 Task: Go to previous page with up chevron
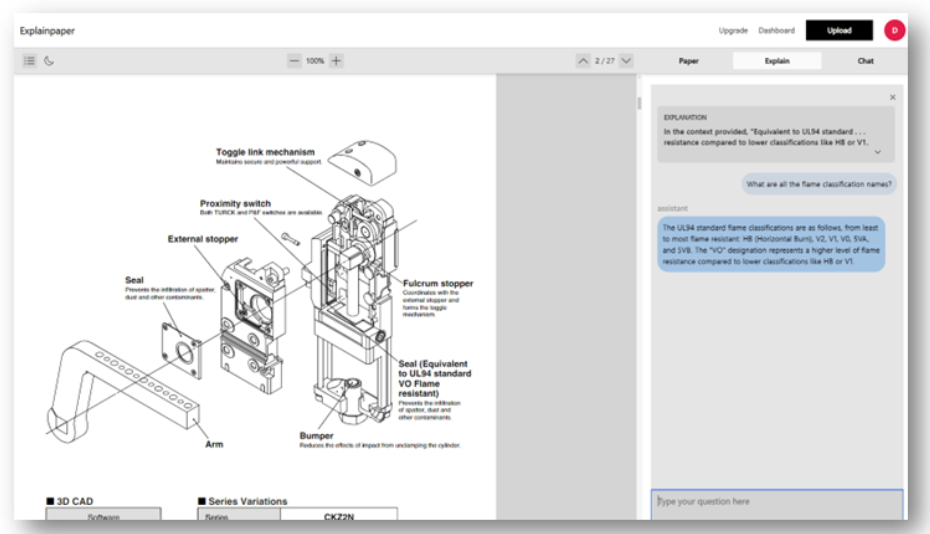583,61
